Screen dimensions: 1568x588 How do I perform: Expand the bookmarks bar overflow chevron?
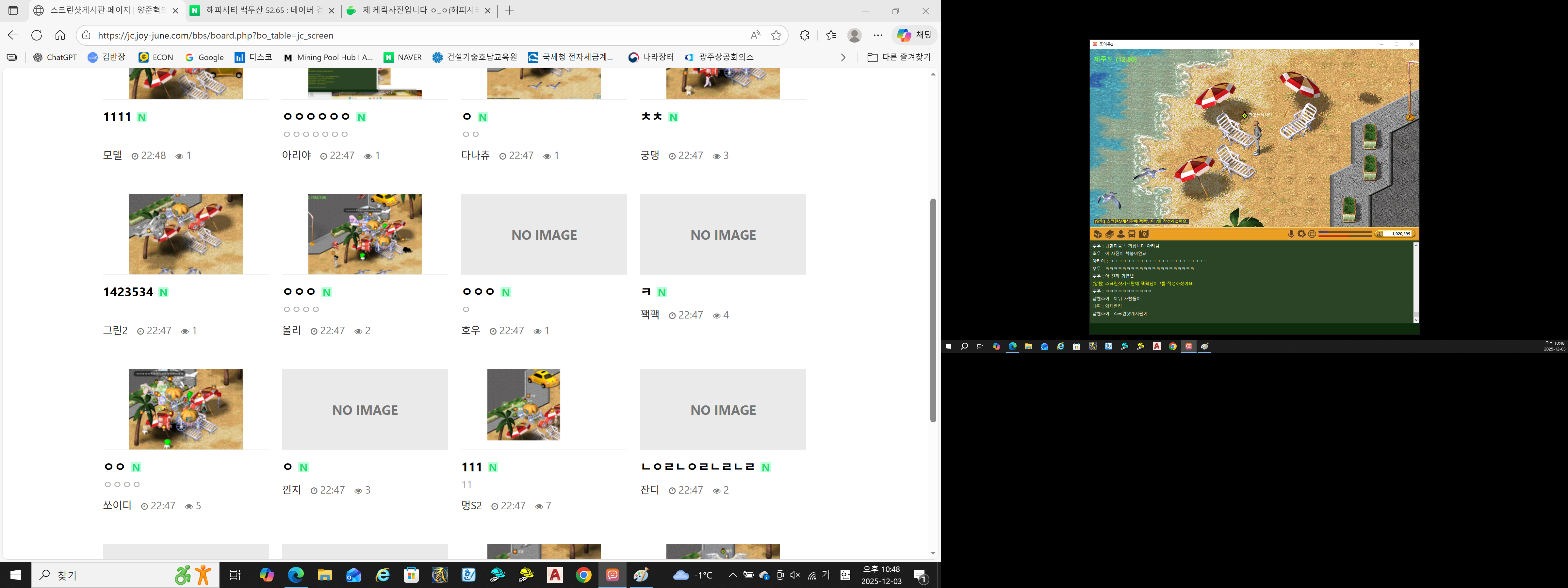(843, 57)
